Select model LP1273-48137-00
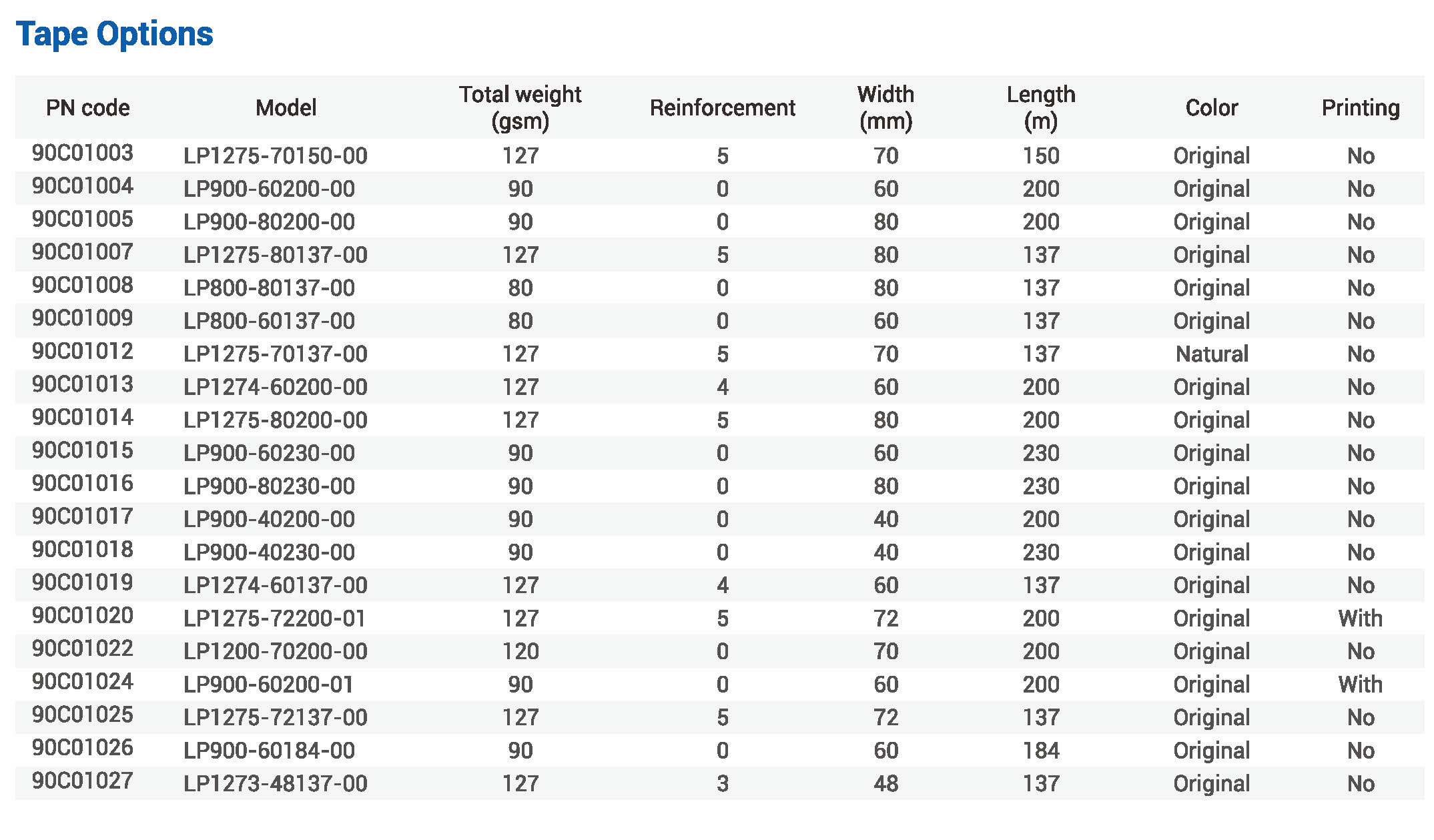Image resolution: width=1434 pixels, height=840 pixels. pyautogui.click(x=275, y=783)
